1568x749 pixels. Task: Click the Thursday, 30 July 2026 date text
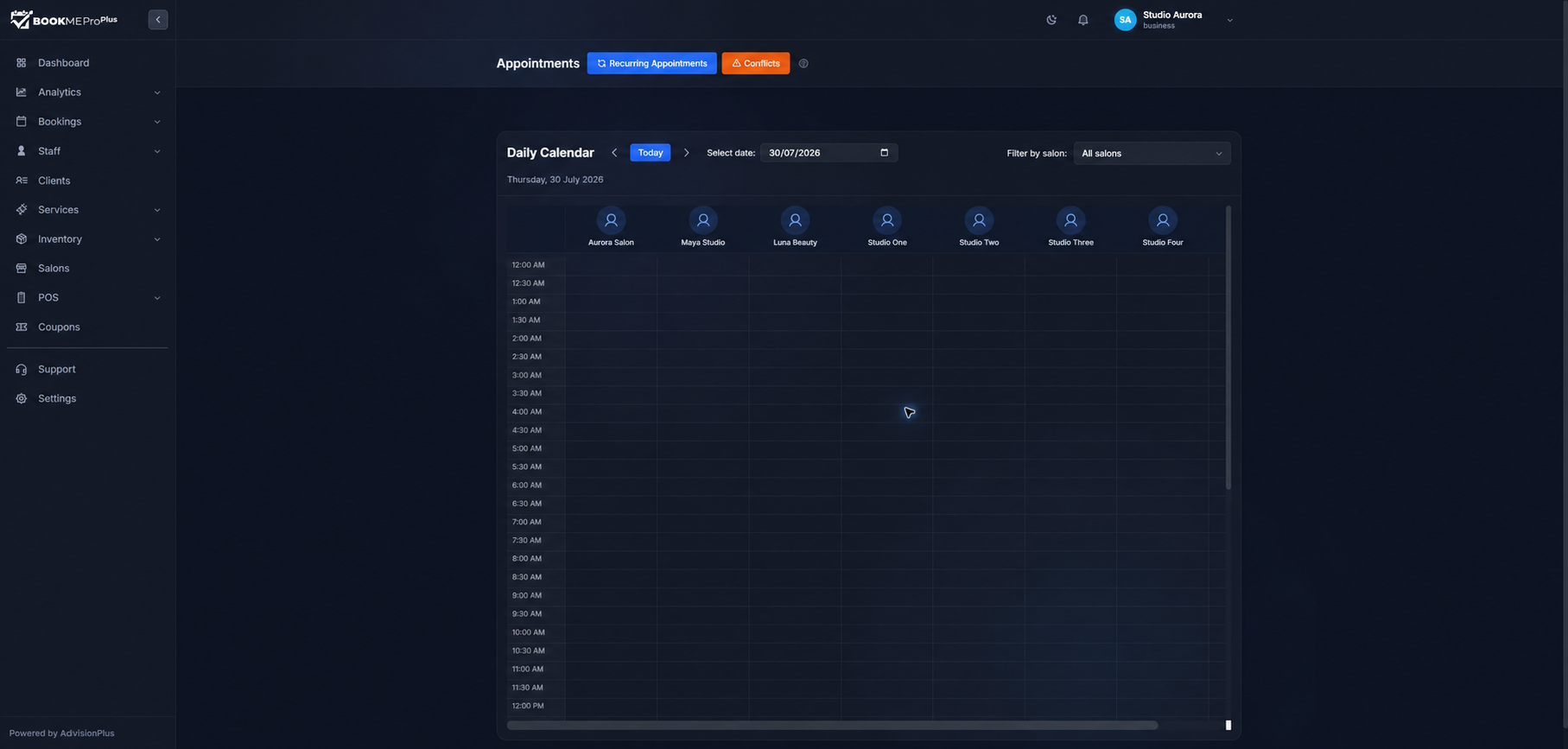[x=555, y=180]
